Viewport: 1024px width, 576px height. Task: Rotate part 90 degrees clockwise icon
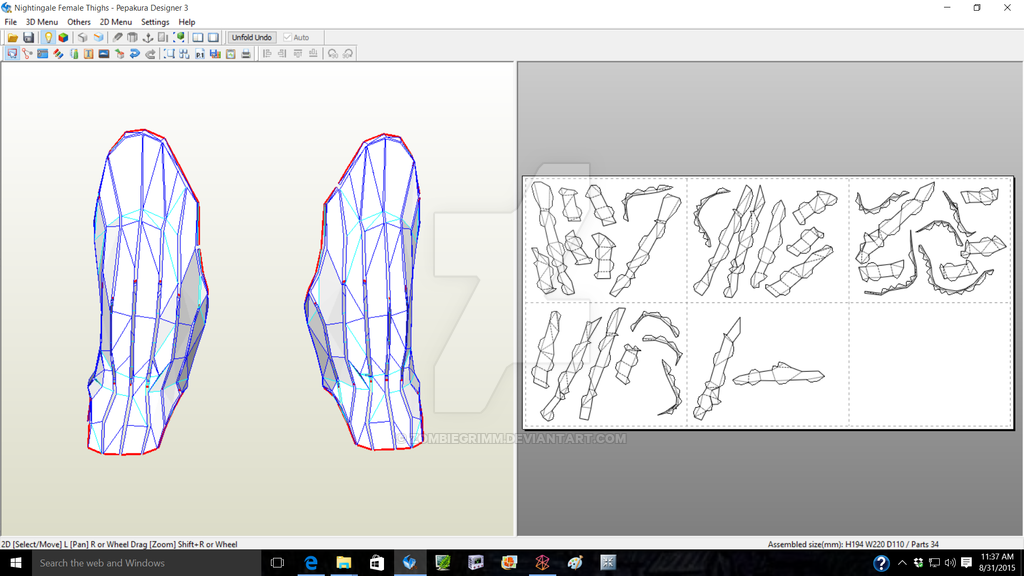pyautogui.click(x=348, y=54)
